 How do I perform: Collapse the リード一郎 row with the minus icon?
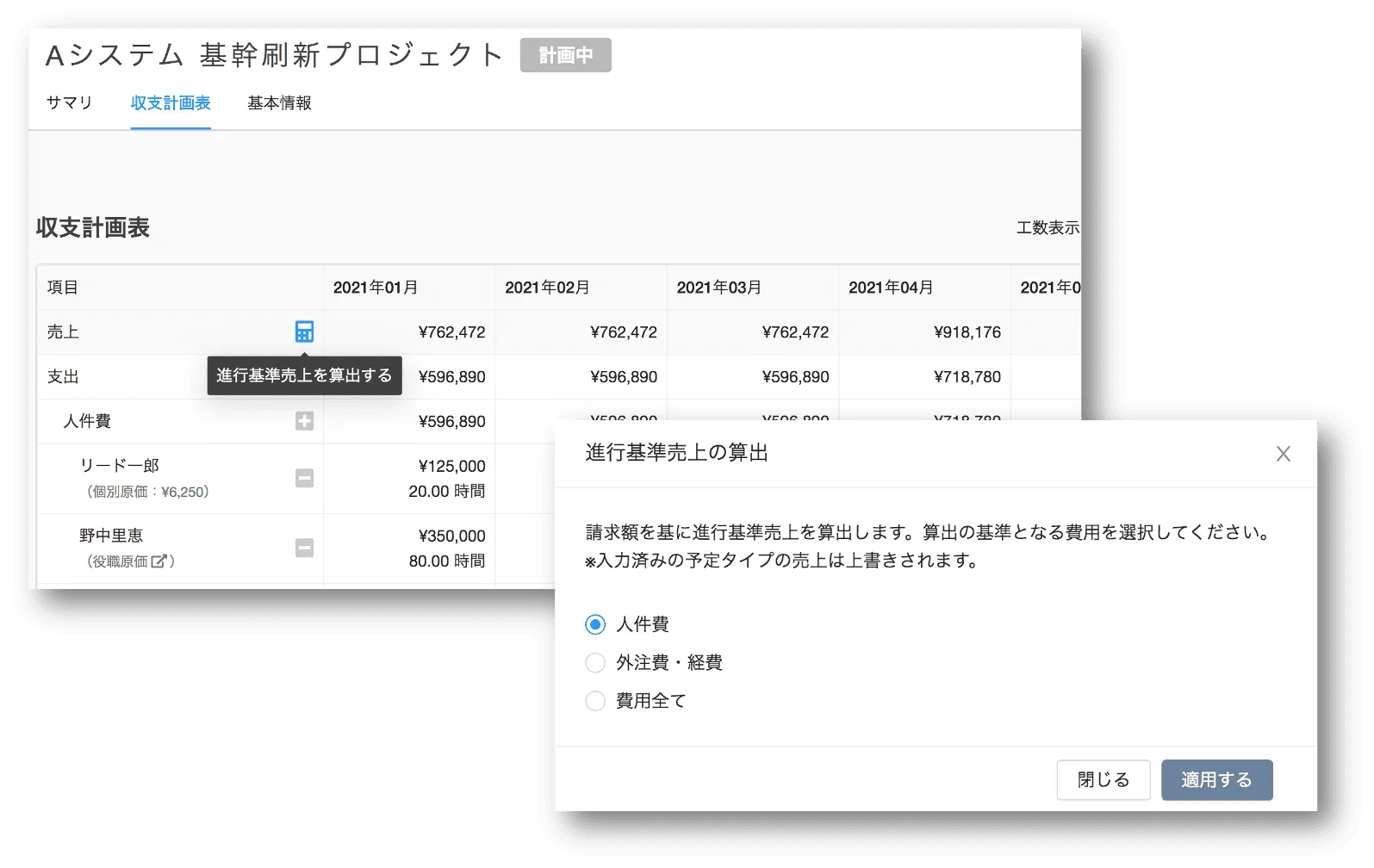(x=304, y=478)
